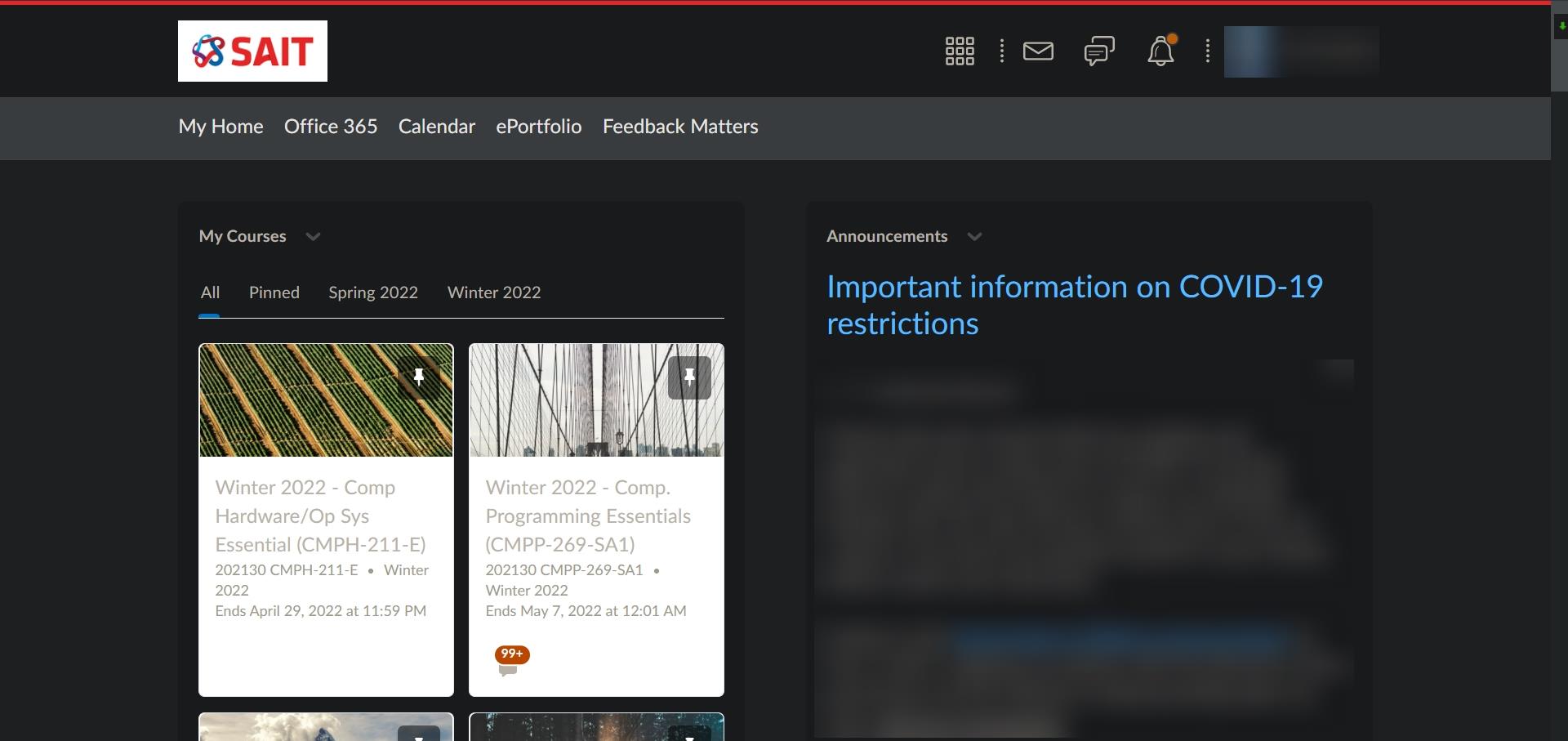The width and height of the screenshot is (1568, 741).
Task: Open the chat discussions icon
Action: [1098, 51]
